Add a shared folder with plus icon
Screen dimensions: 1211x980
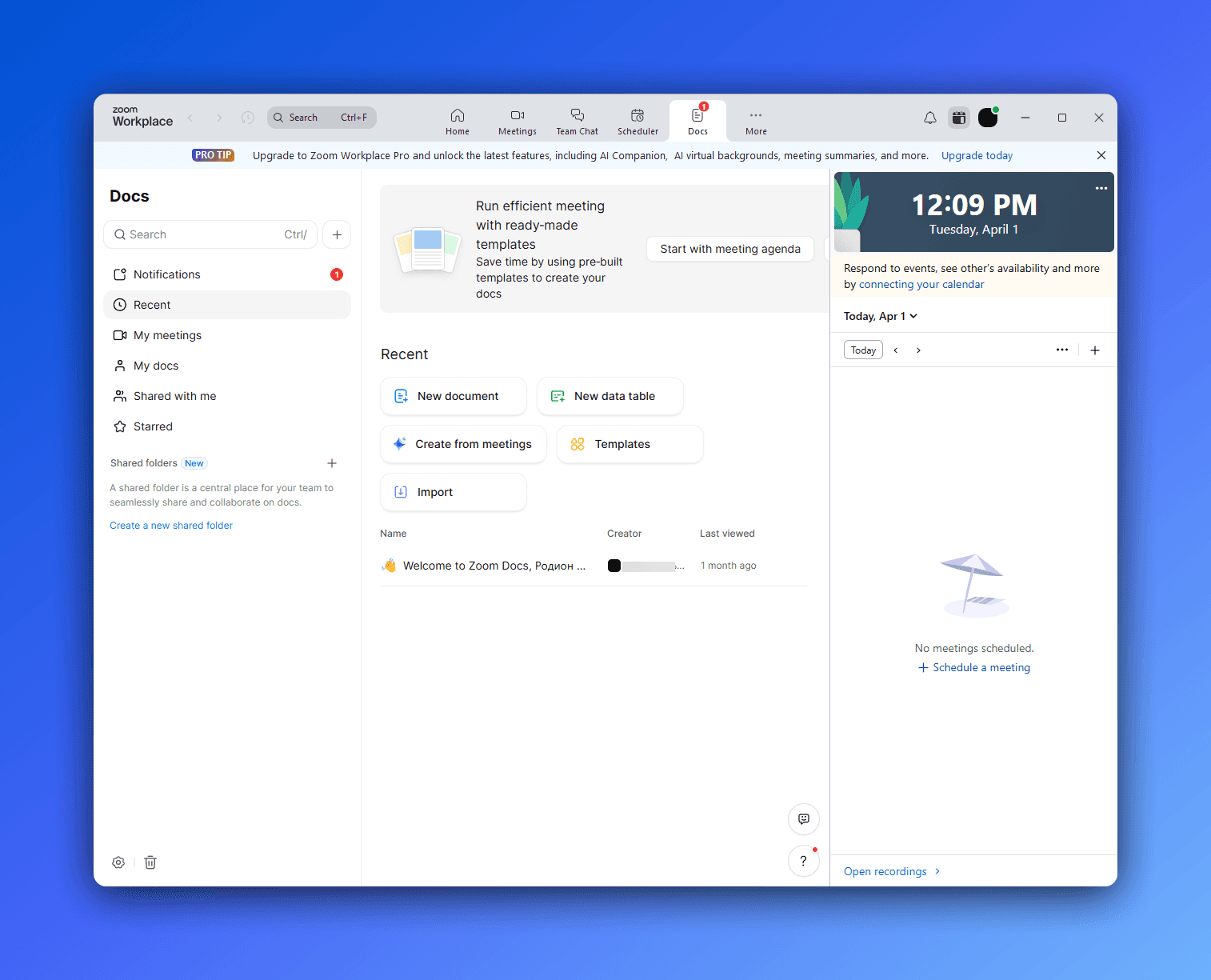coord(332,463)
